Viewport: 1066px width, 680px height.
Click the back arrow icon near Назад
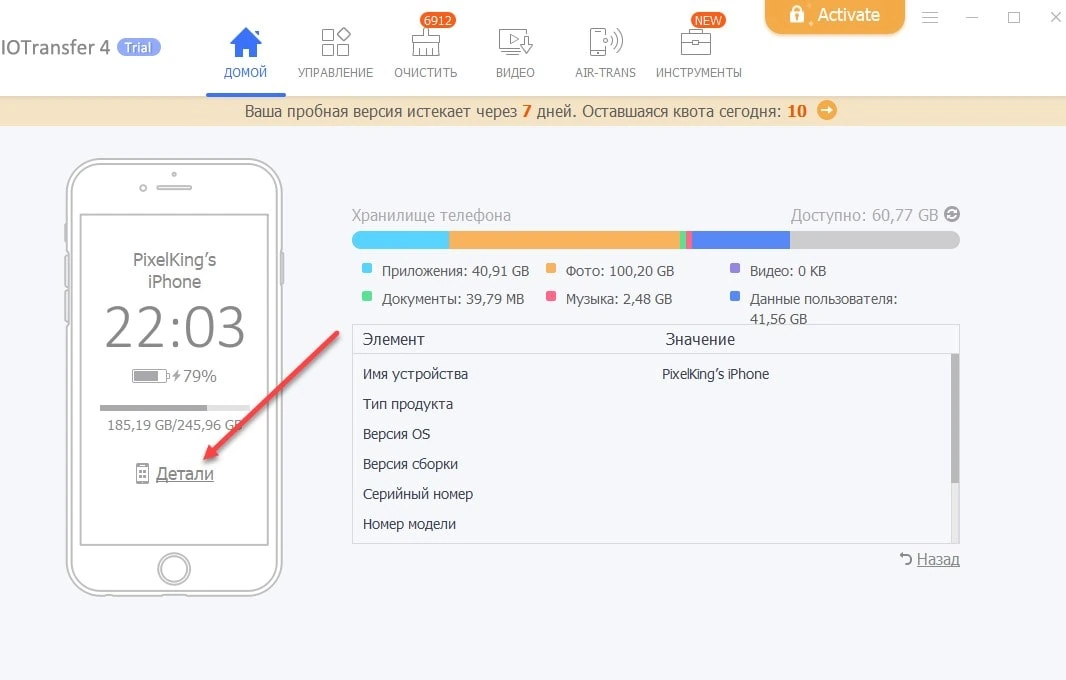(906, 558)
